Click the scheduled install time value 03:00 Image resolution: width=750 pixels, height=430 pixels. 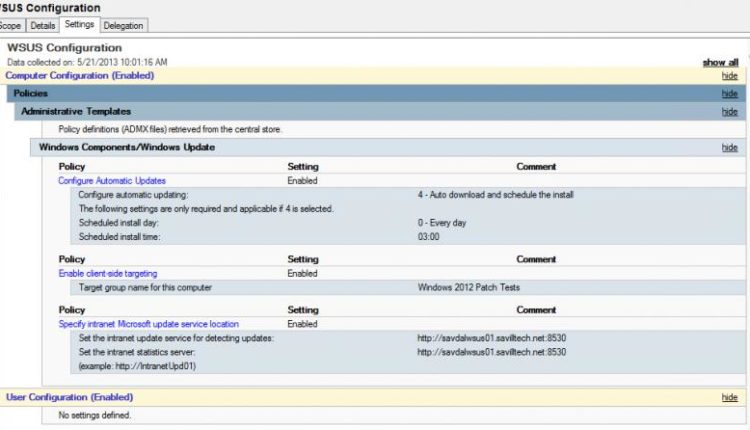pos(429,237)
